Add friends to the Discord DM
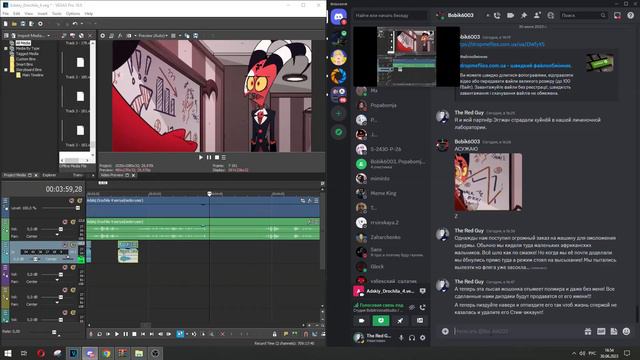 click(537, 16)
